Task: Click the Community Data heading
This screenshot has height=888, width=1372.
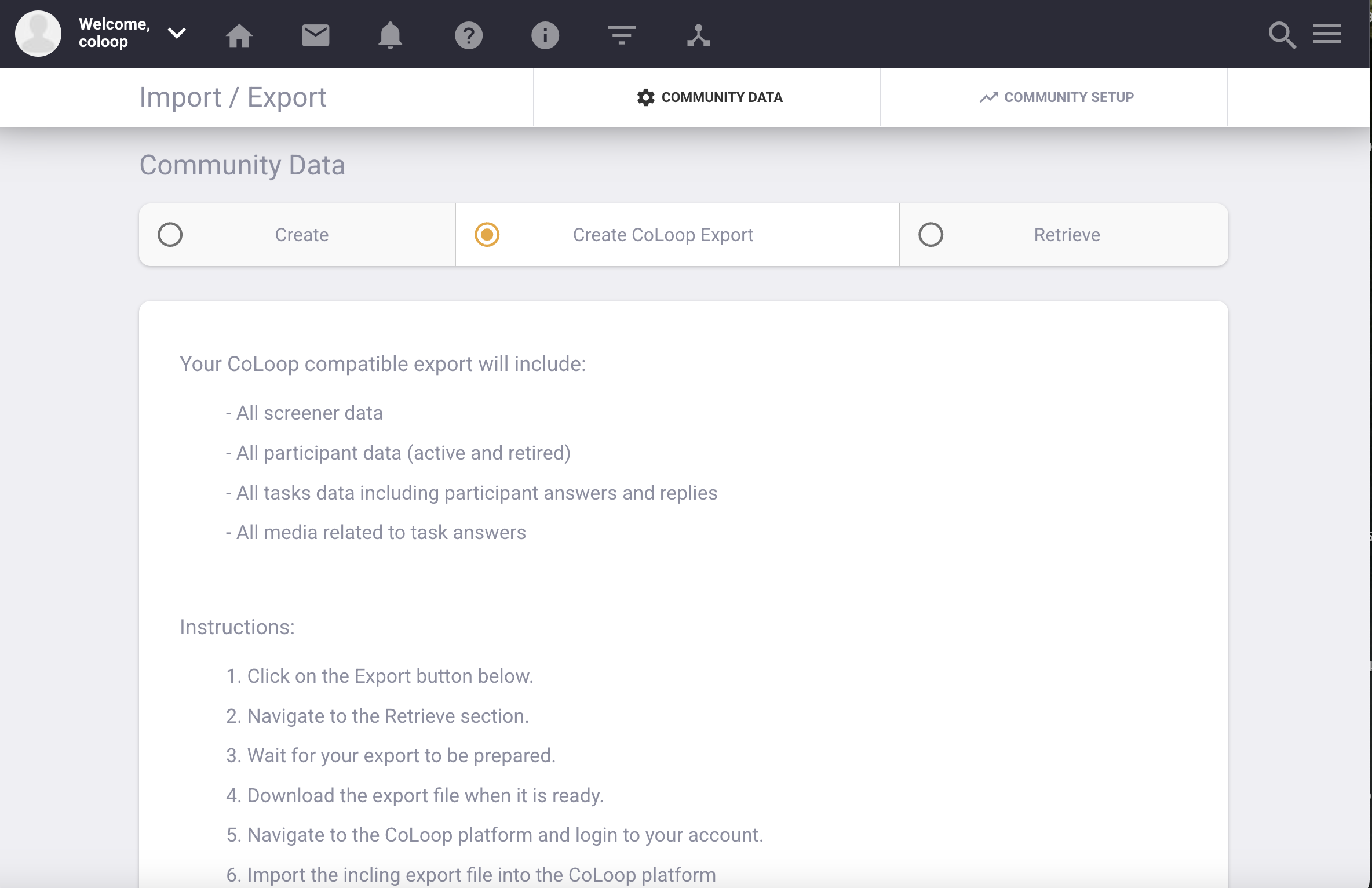Action: (242, 165)
